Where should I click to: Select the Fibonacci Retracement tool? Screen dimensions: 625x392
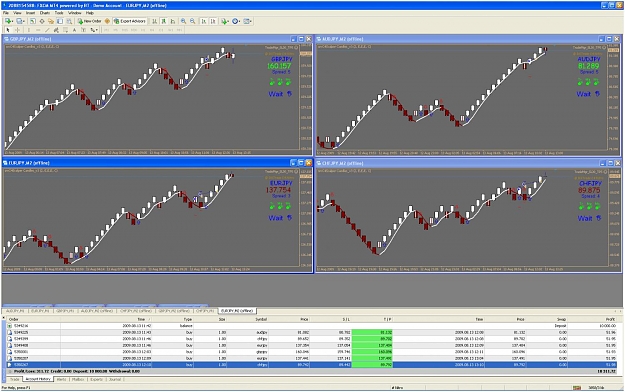65,30
